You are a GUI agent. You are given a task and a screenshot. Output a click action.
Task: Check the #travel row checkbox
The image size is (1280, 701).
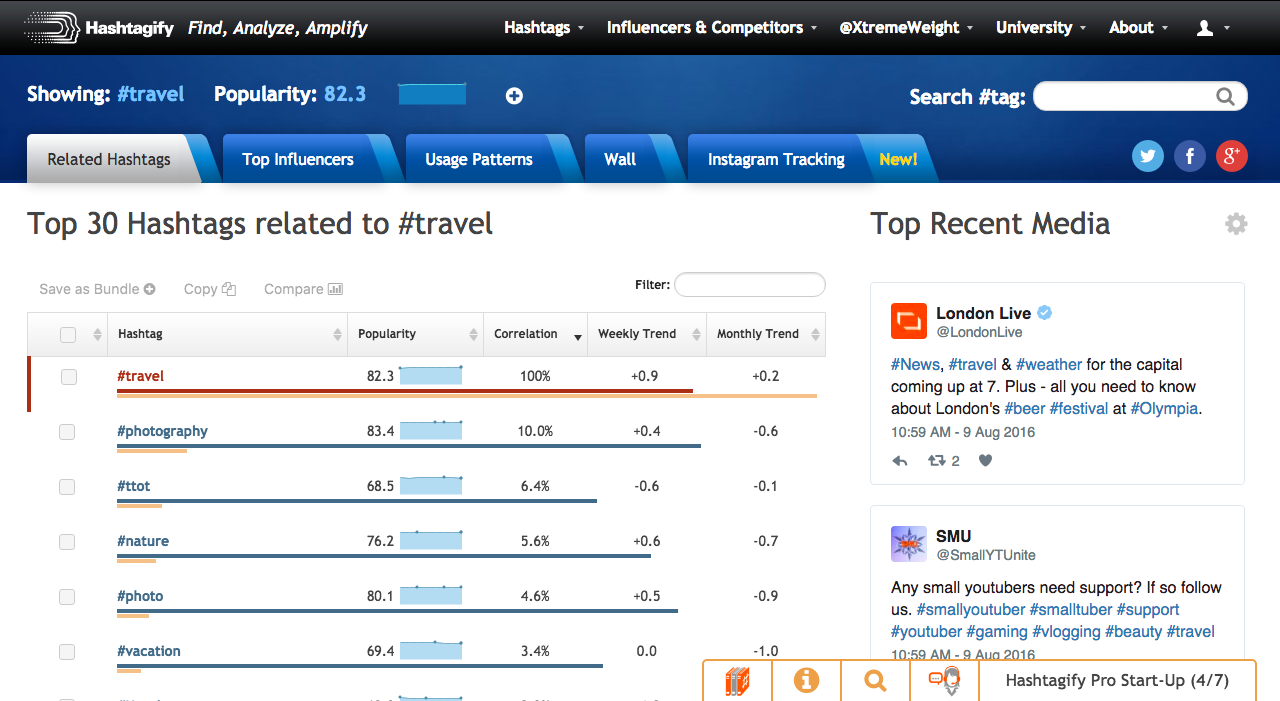[68, 377]
